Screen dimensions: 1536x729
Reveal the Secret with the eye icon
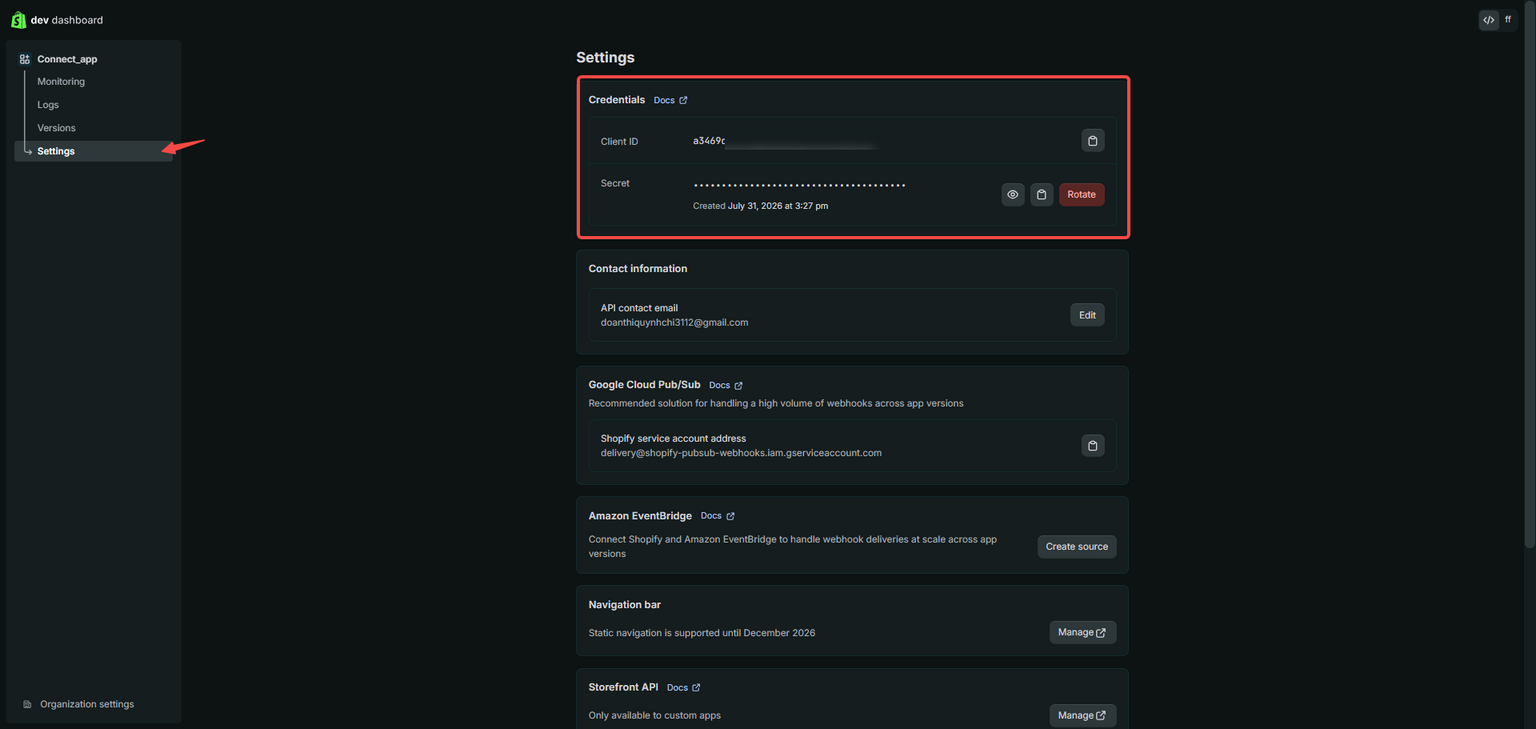click(x=1013, y=195)
